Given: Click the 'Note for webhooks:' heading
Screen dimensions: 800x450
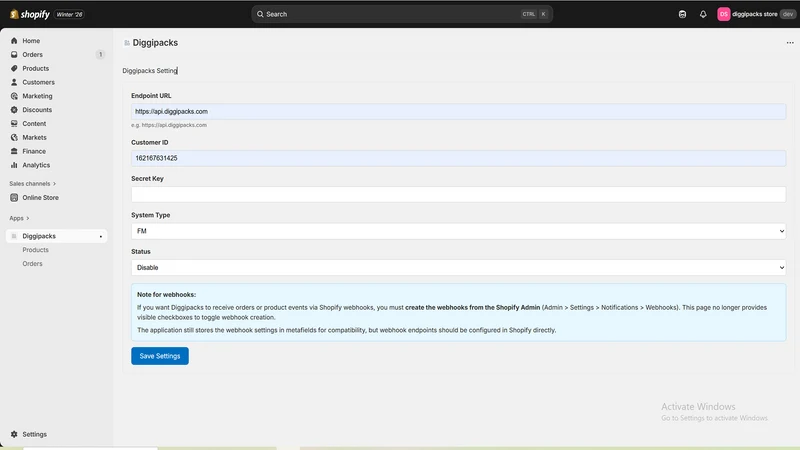Looking at the screenshot, I should [166, 295].
